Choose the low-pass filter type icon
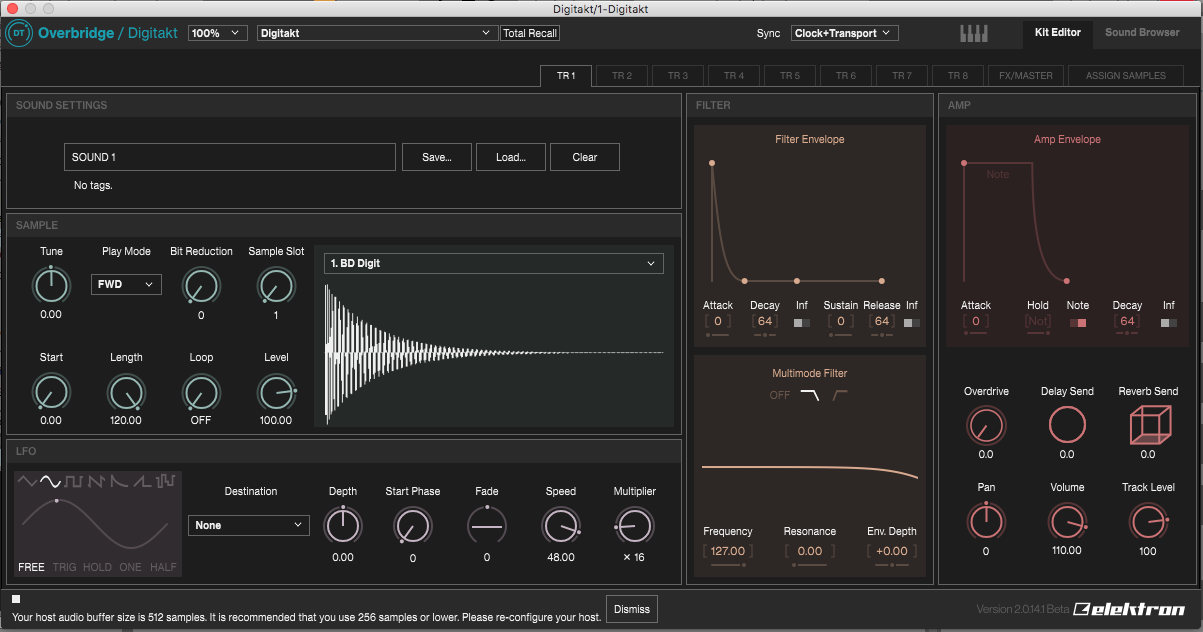The height and width of the screenshot is (632, 1203). (x=810, y=395)
